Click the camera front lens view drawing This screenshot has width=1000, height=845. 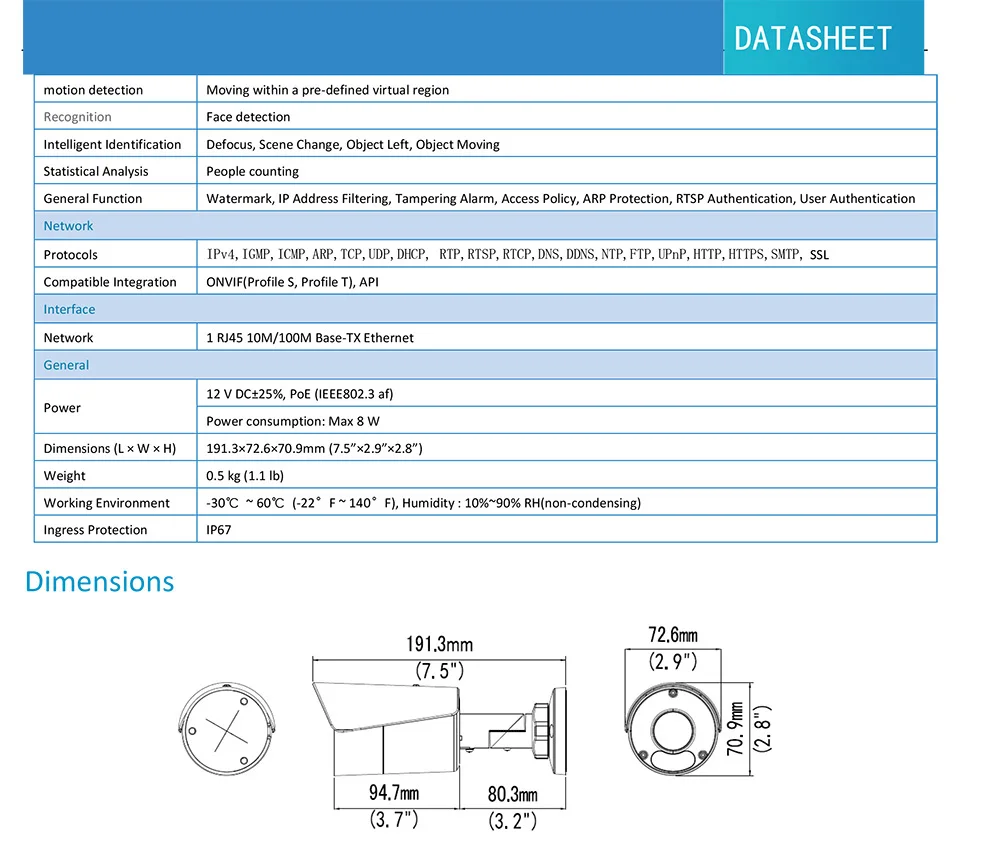673,730
